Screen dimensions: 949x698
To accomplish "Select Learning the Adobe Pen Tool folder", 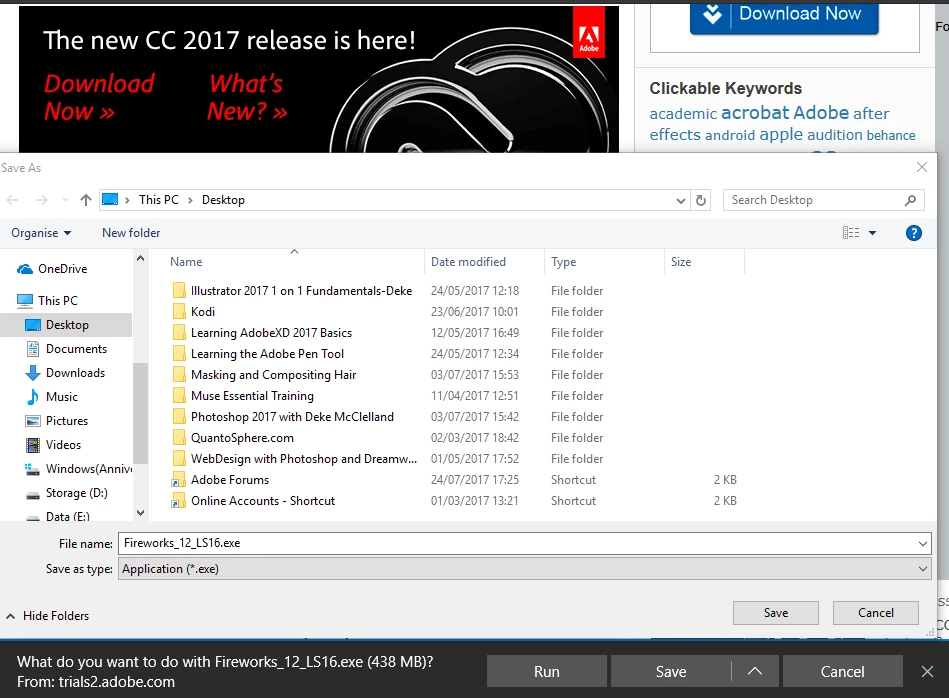I will click(267, 354).
